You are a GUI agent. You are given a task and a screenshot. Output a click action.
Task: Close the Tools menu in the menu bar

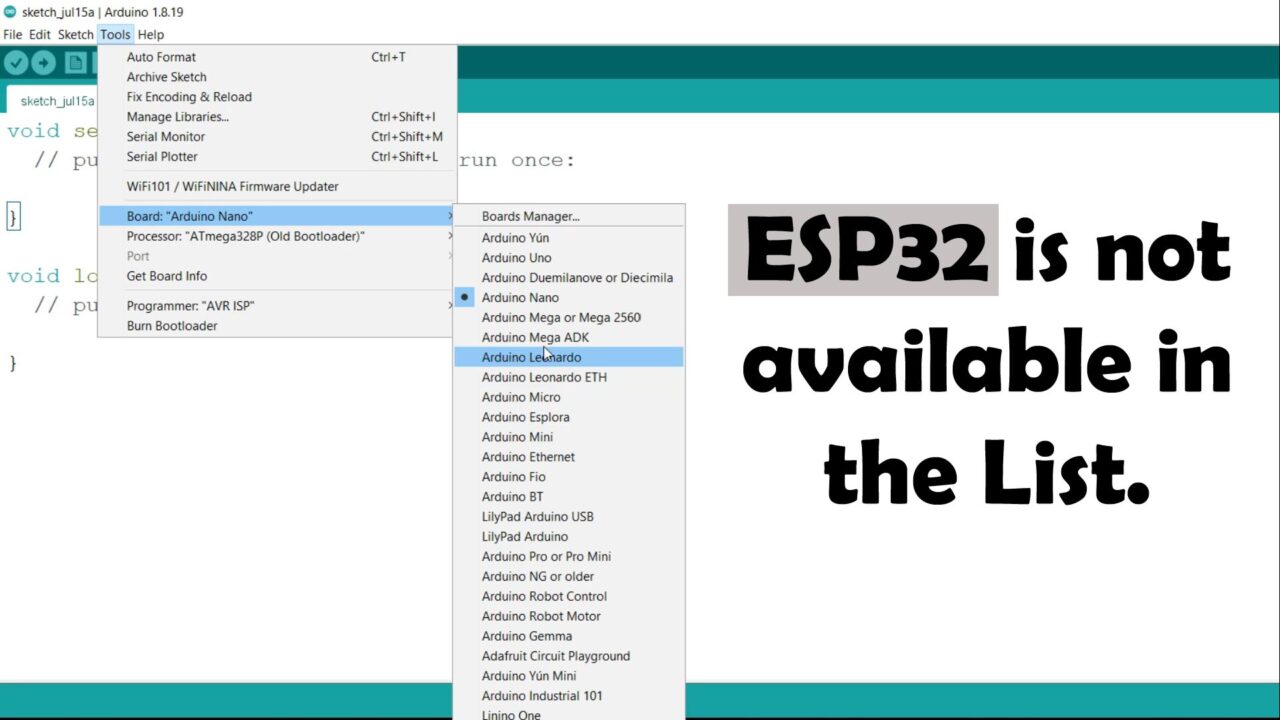click(x=115, y=34)
